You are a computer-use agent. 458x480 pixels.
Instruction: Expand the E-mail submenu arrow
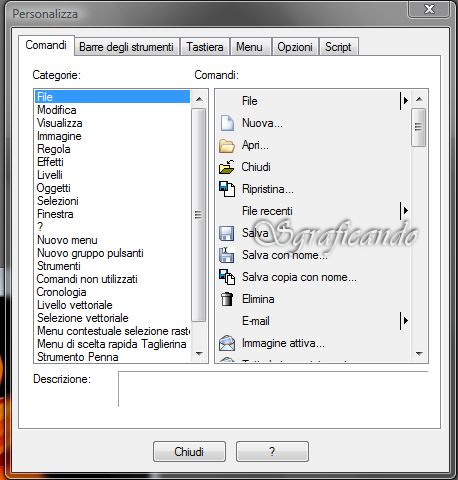click(405, 320)
